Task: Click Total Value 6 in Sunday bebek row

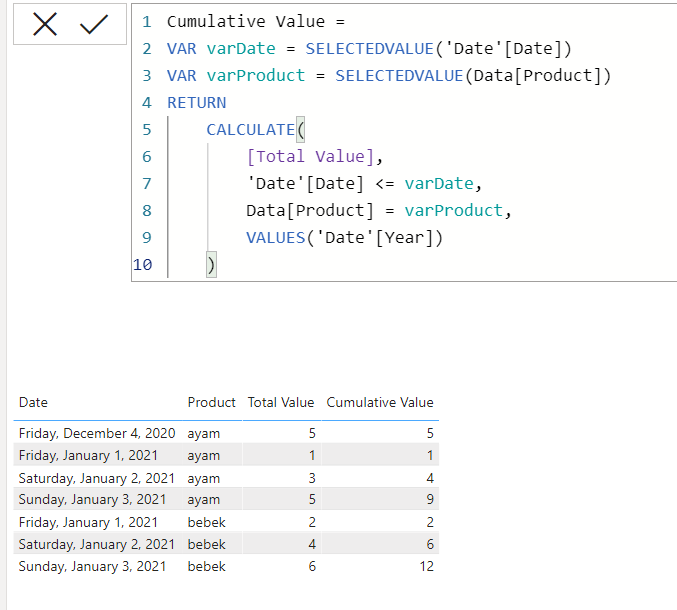Action: [312, 566]
